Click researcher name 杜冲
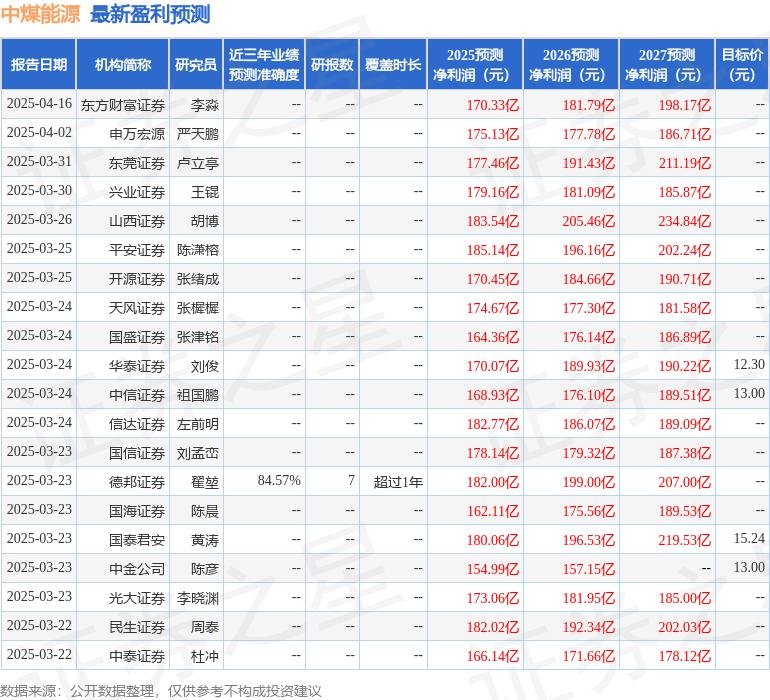The width and height of the screenshot is (770, 700). tap(205, 656)
